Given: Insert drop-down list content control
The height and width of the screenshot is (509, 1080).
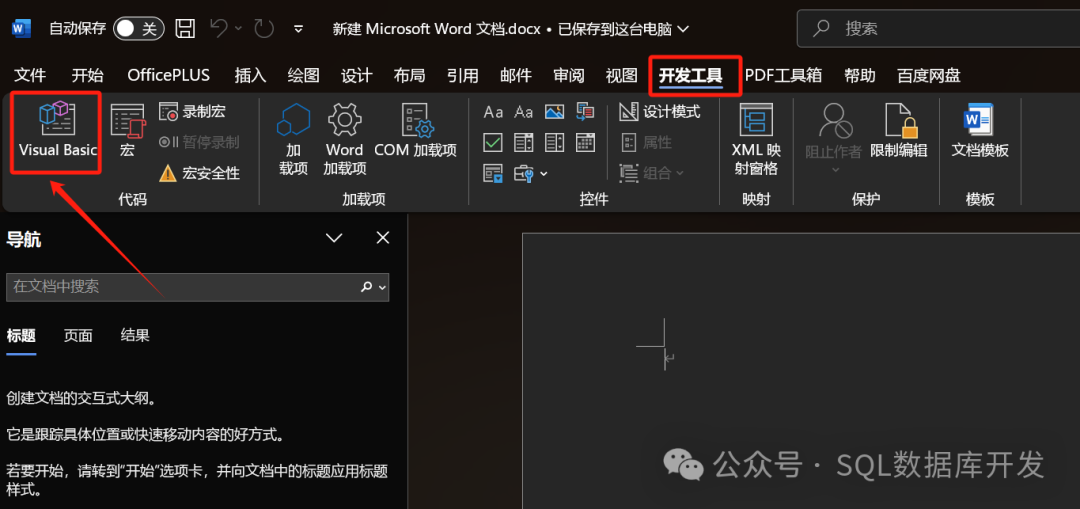Looking at the screenshot, I should pos(554,143).
